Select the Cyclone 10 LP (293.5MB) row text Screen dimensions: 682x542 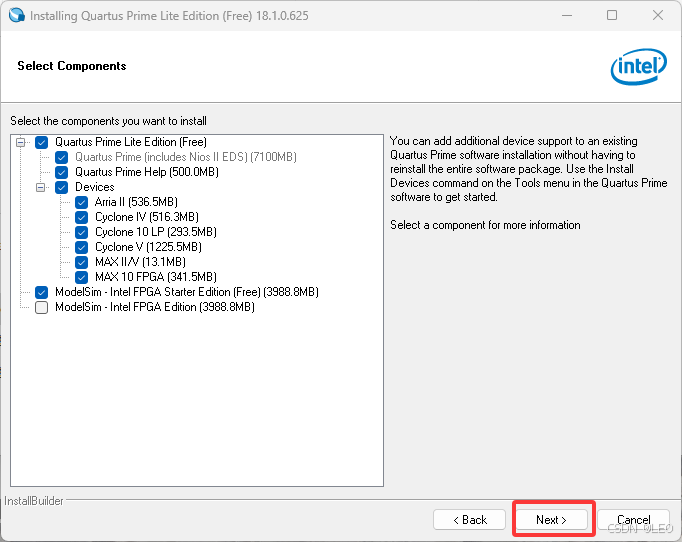coord(156,232)
